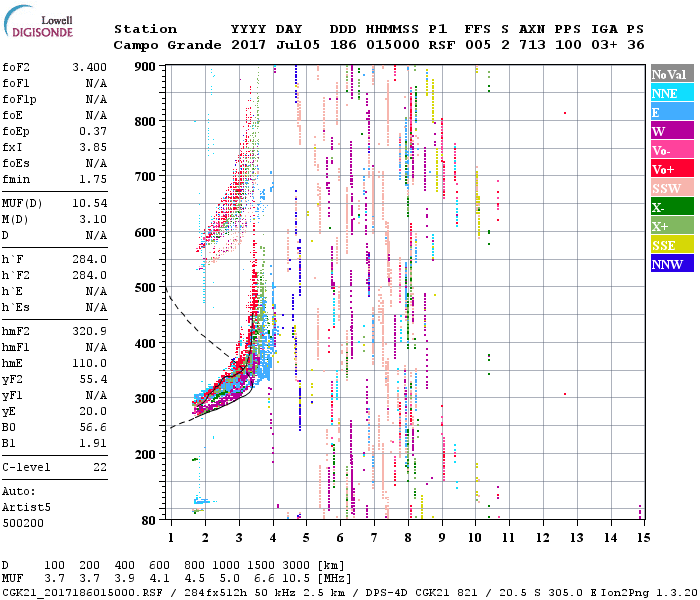The image size is (700, 600).
Task: Click the date Jul05 in header
Action: click(298, 45)
